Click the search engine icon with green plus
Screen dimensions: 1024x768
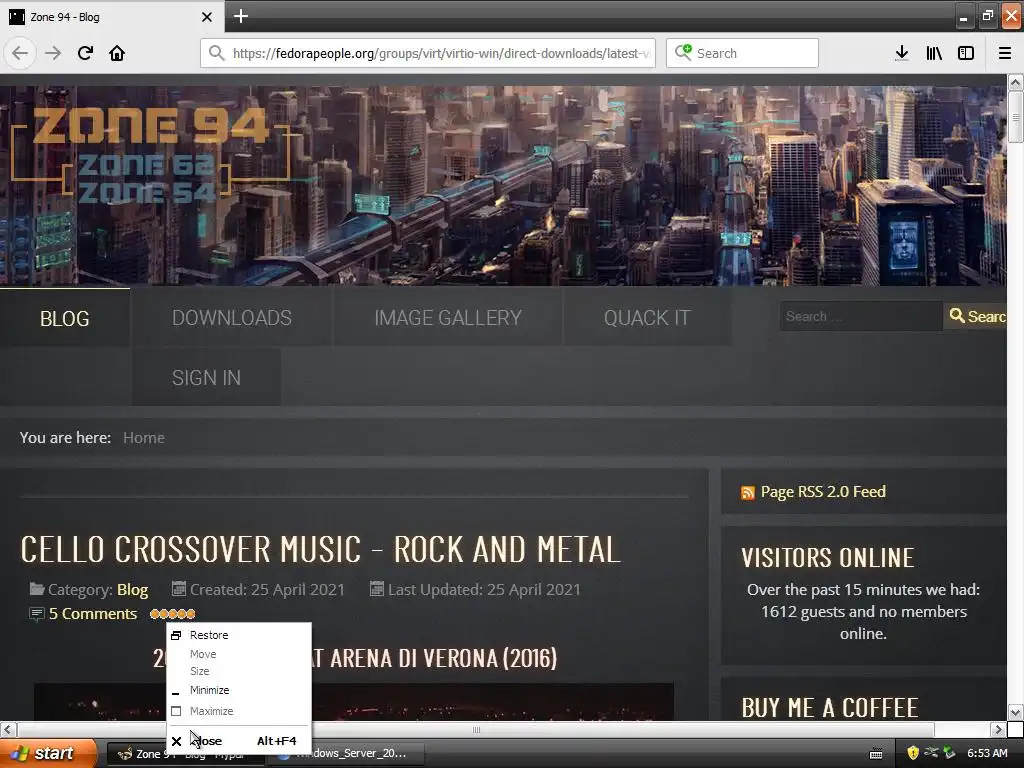(x=683, y=52)
